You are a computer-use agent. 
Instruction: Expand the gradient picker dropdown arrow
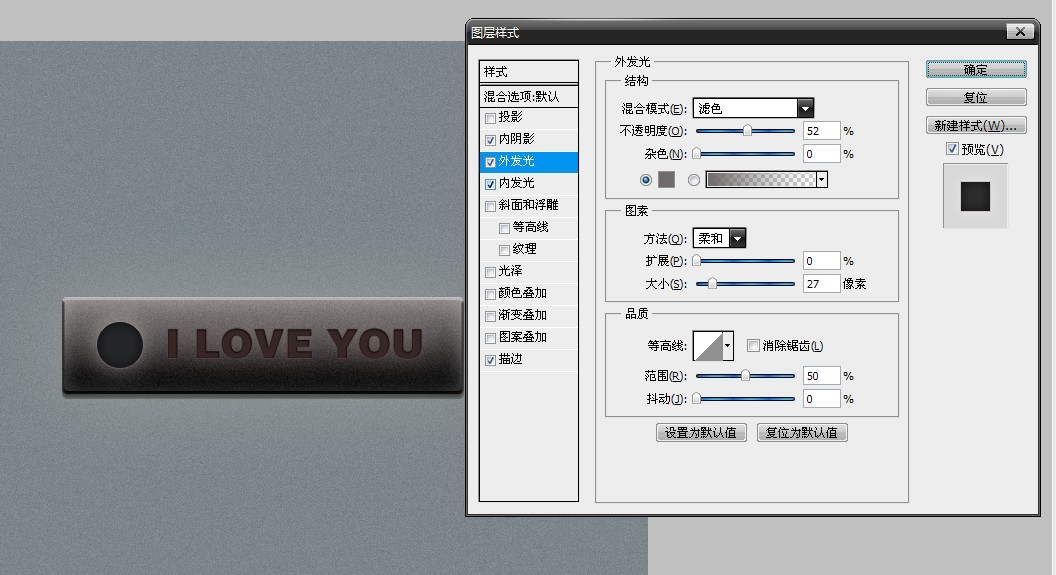tap(822, 180)
